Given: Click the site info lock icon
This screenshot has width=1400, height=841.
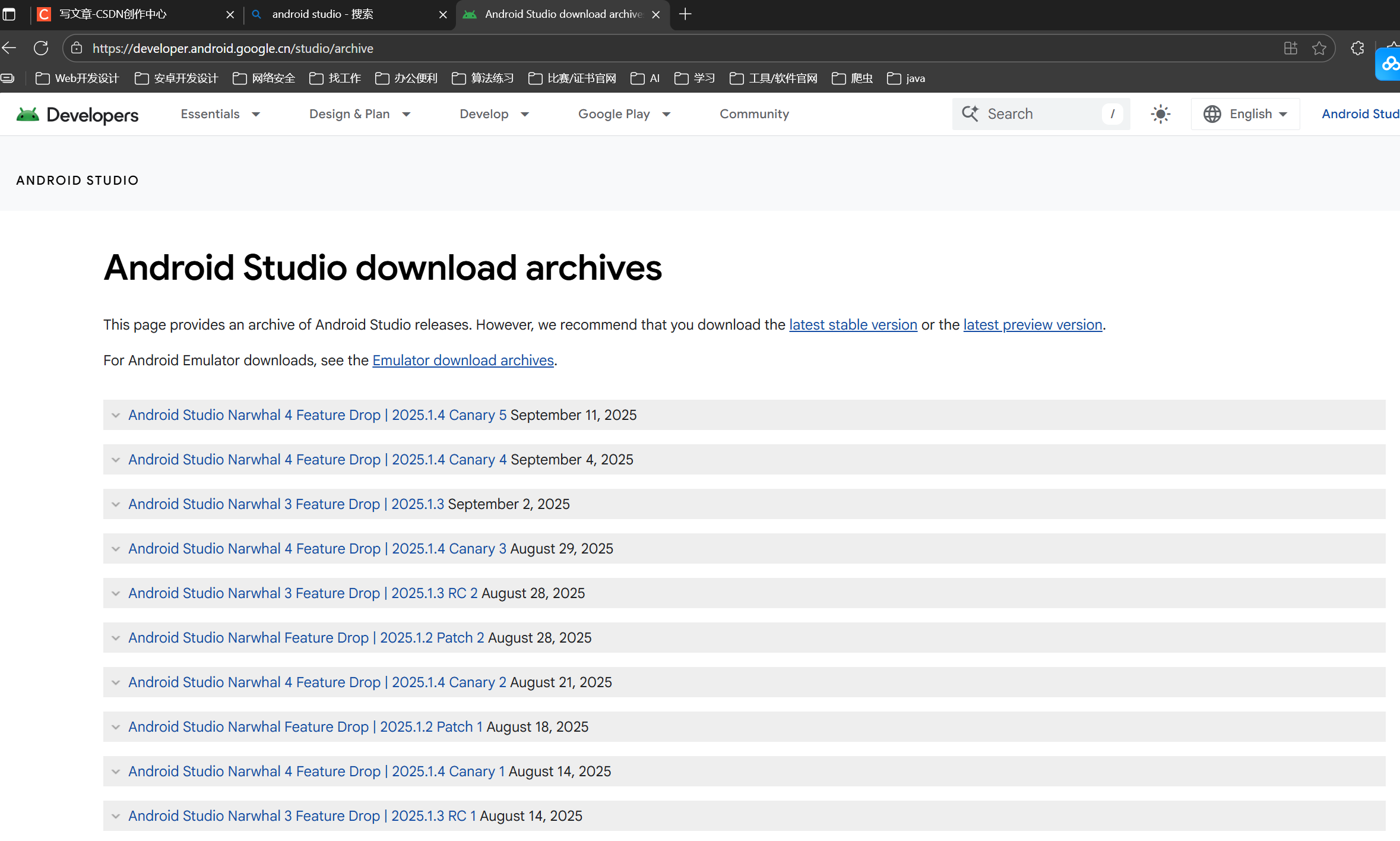Looking at the screenshot, I should click(77, 48).
